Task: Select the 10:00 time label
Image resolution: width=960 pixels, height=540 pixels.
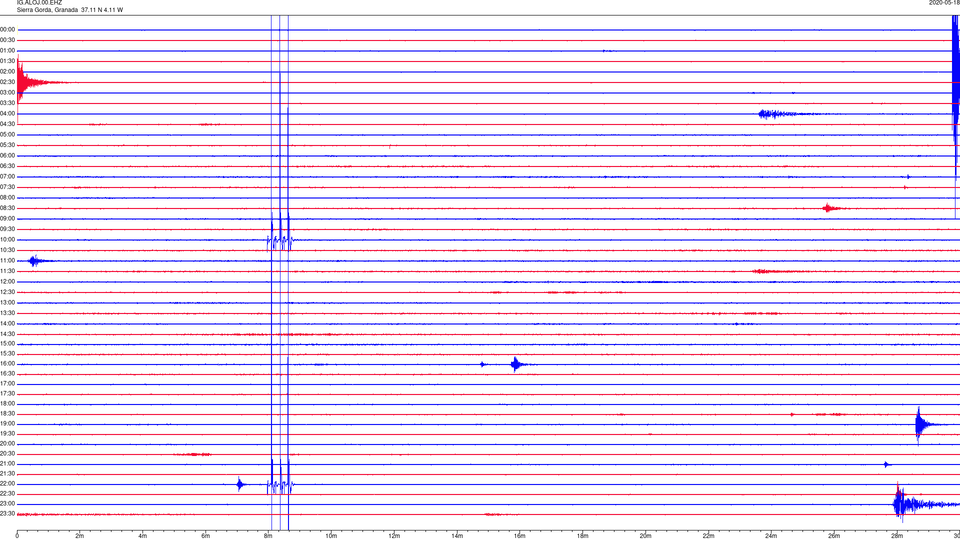Action: (x=8, y=239)
